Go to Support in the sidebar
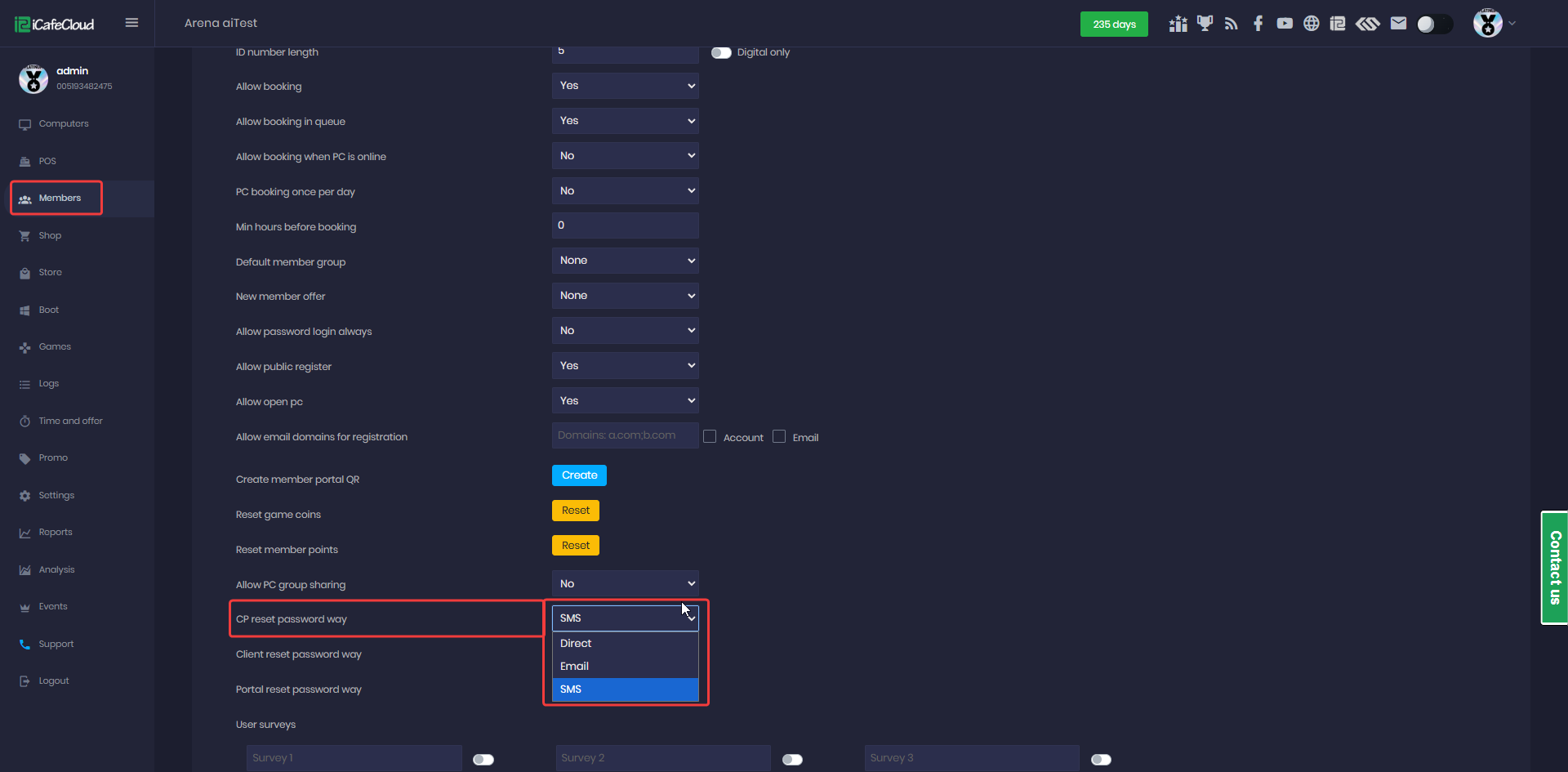The height and width of the screenshot is (772, 1568). point(56,645)
